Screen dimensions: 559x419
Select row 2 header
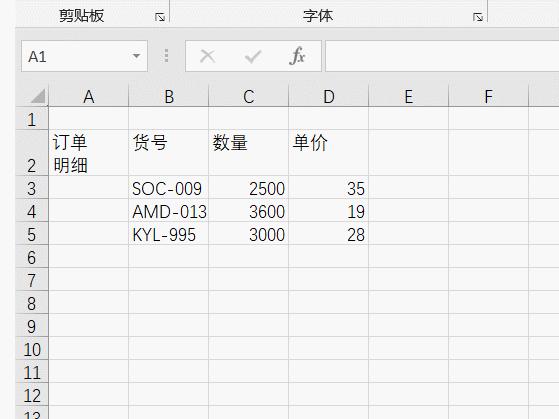point(32,153)
